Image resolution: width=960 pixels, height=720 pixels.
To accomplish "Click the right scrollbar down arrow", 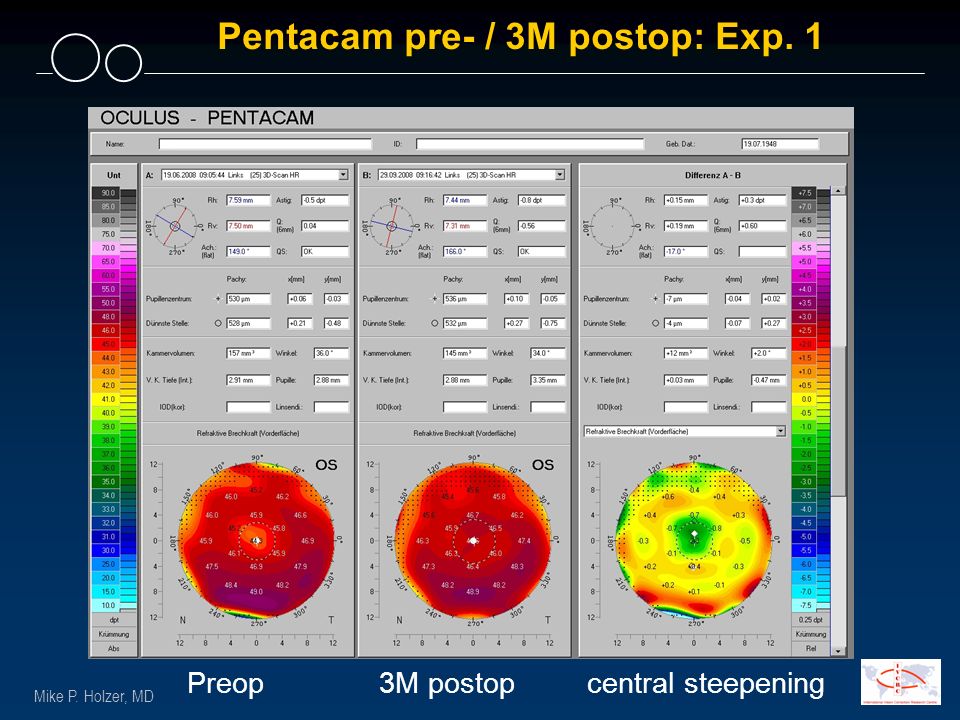I will tap(838, 651).
